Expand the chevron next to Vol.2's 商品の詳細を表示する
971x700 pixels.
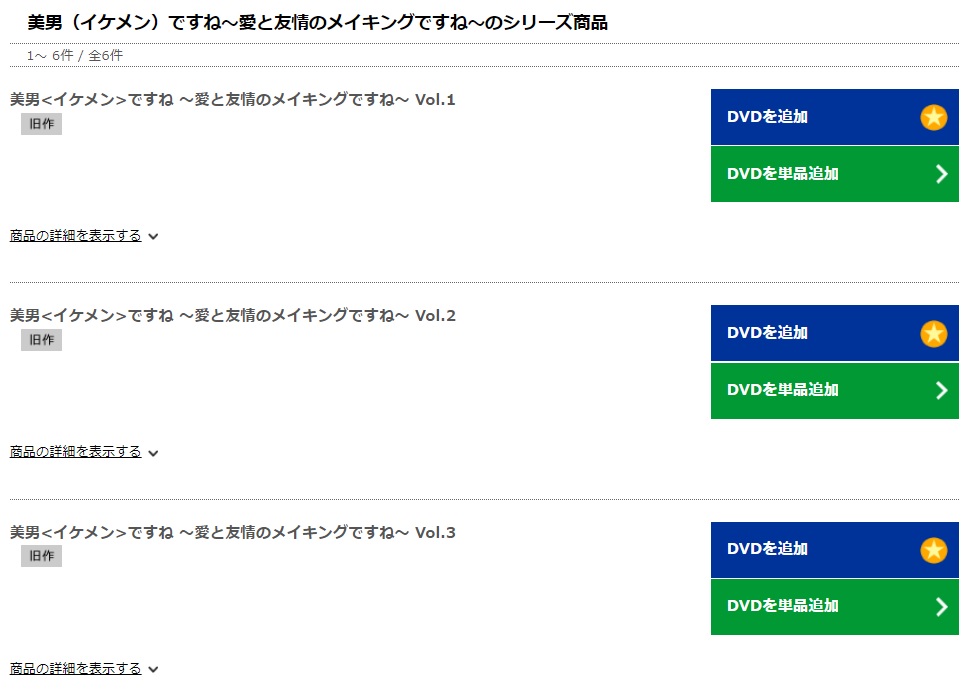pos(153,453)
